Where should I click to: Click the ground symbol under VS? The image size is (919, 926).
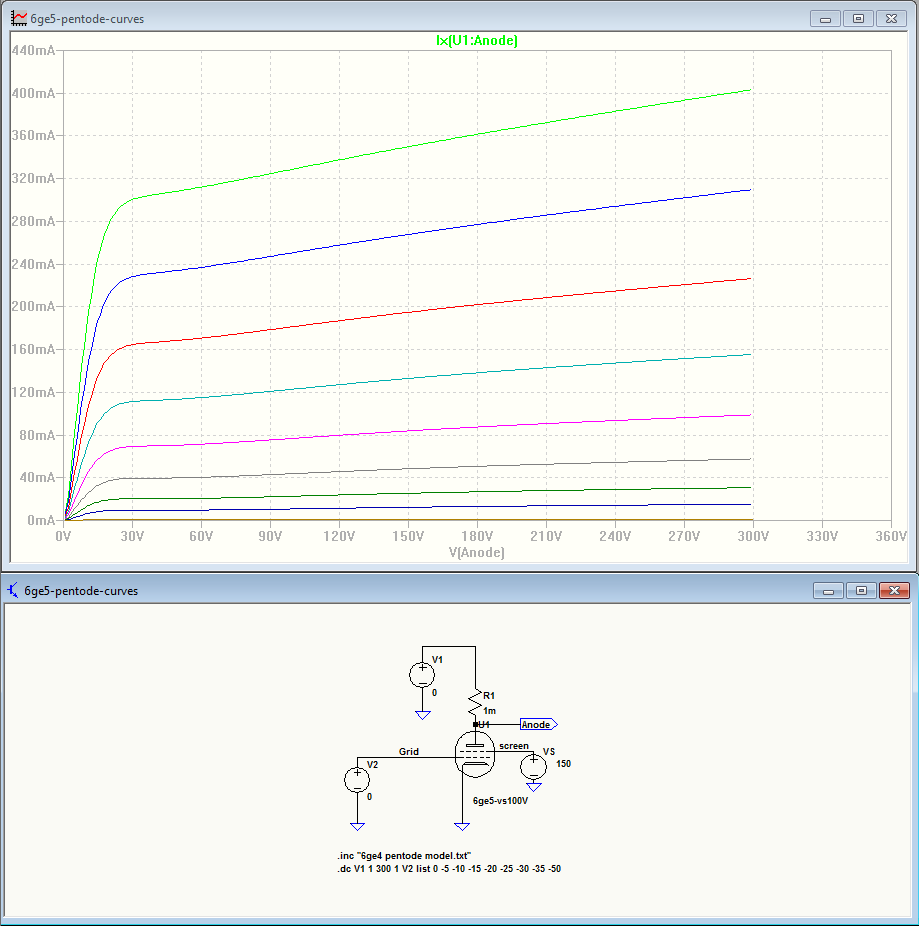[x=534, y=787]
